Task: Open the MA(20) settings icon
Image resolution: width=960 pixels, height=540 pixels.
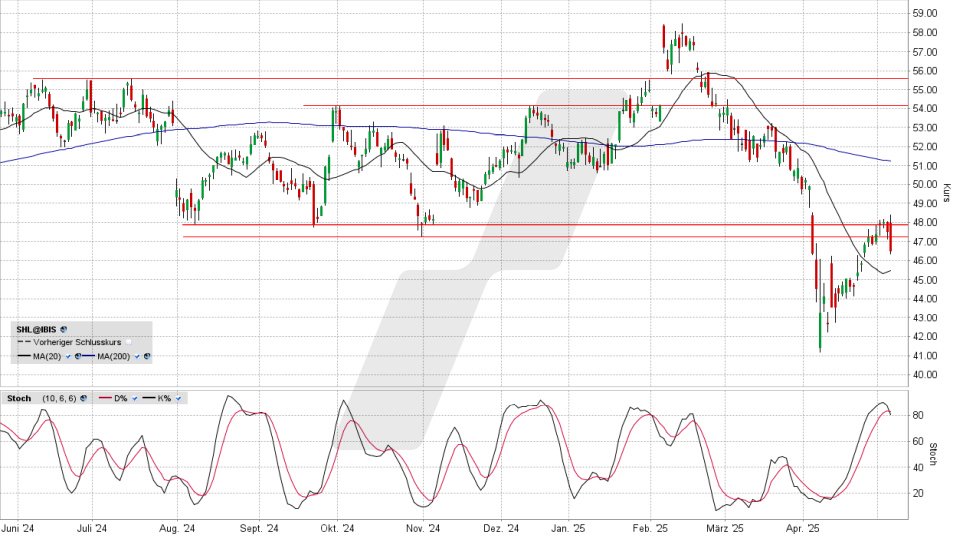Action: (78, 356)
